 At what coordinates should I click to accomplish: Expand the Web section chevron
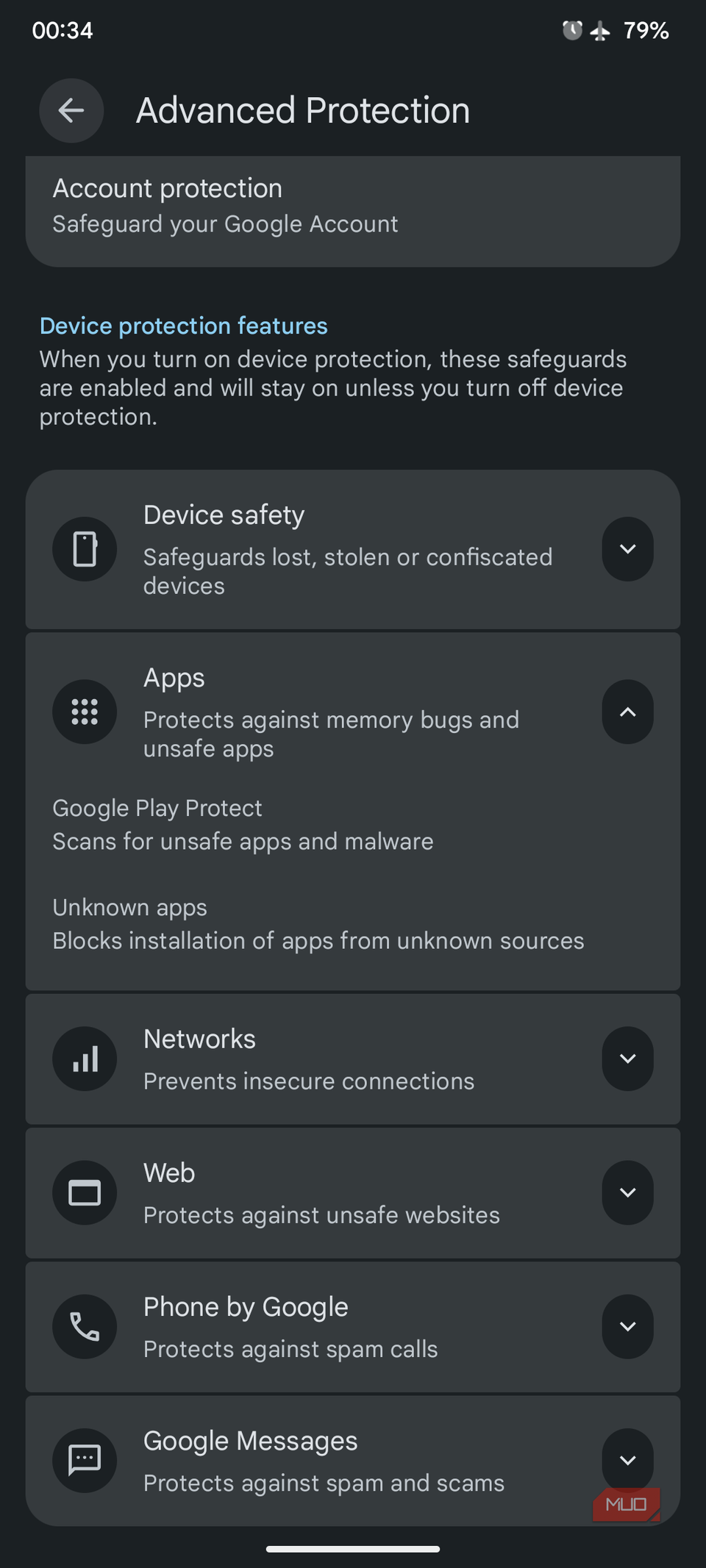[627, 1192]
